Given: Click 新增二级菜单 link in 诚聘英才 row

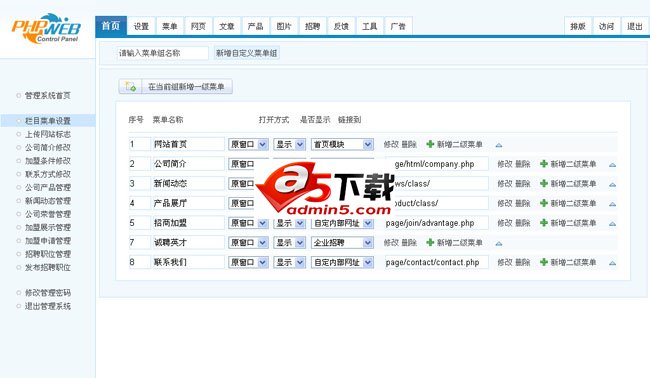Looking at the screenshot, I should (x=459, y=242).
